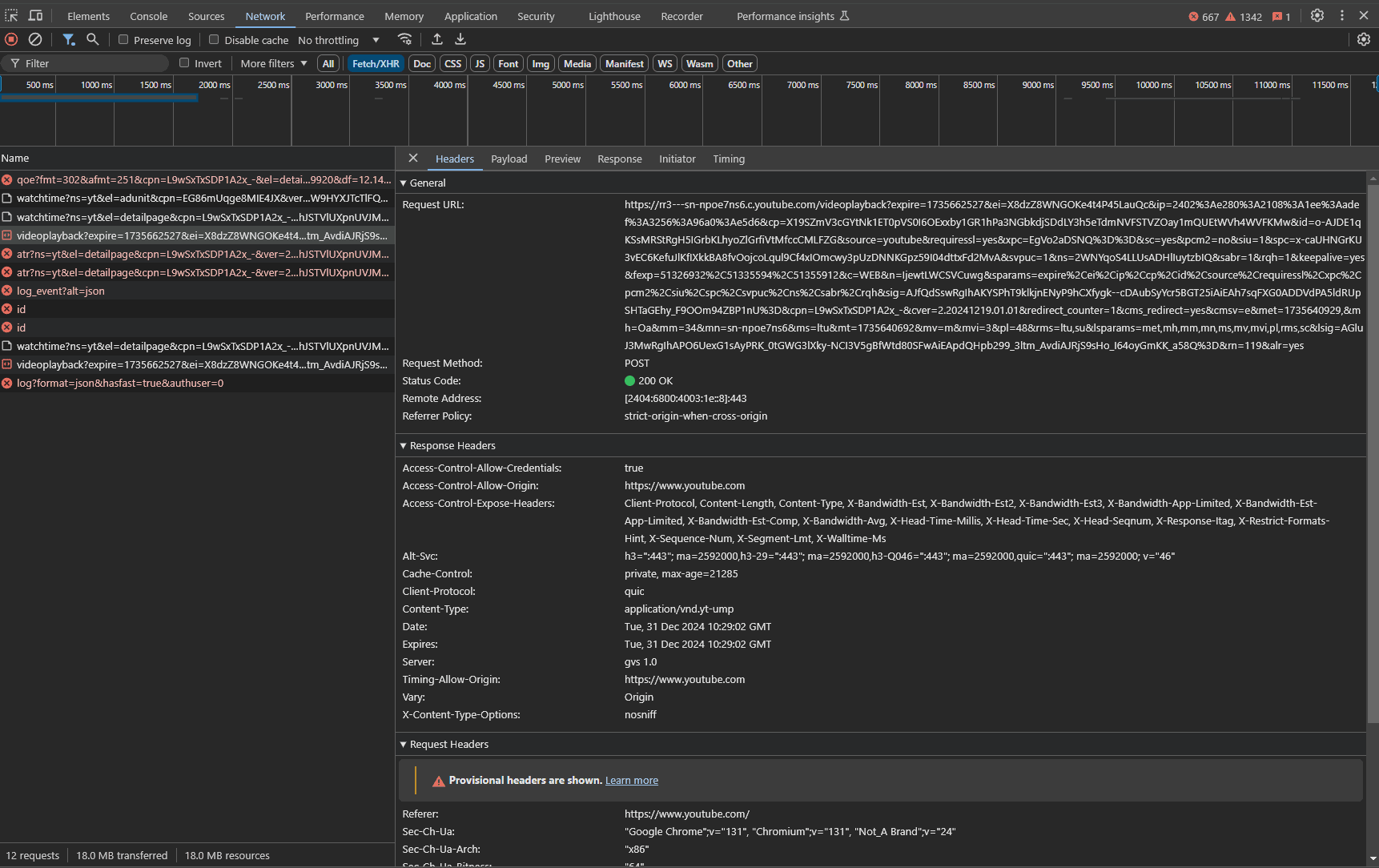Open network conditions Wi-Fi icon
Image resolution: width=1379 pixels, height=868 pixels.
click(x=404, y=39)
